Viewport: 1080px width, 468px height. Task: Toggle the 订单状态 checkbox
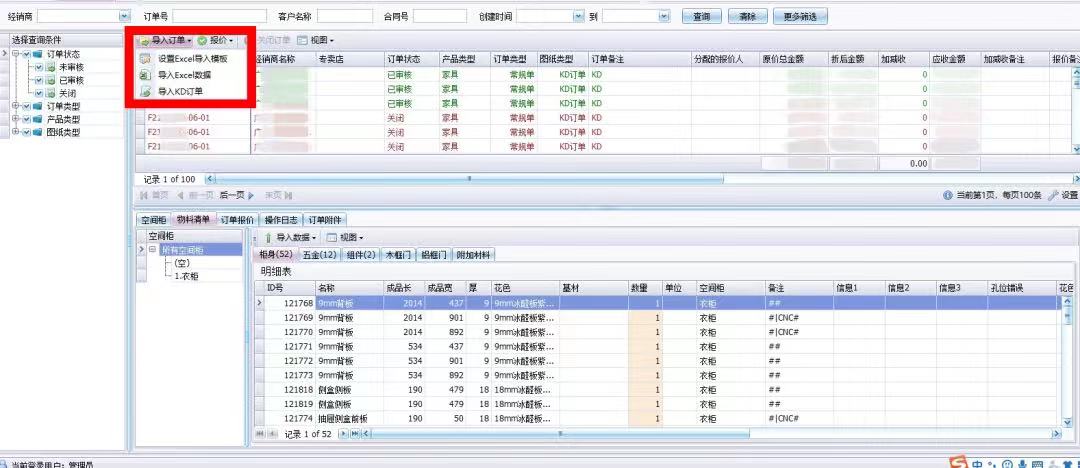tap(26, 54)
